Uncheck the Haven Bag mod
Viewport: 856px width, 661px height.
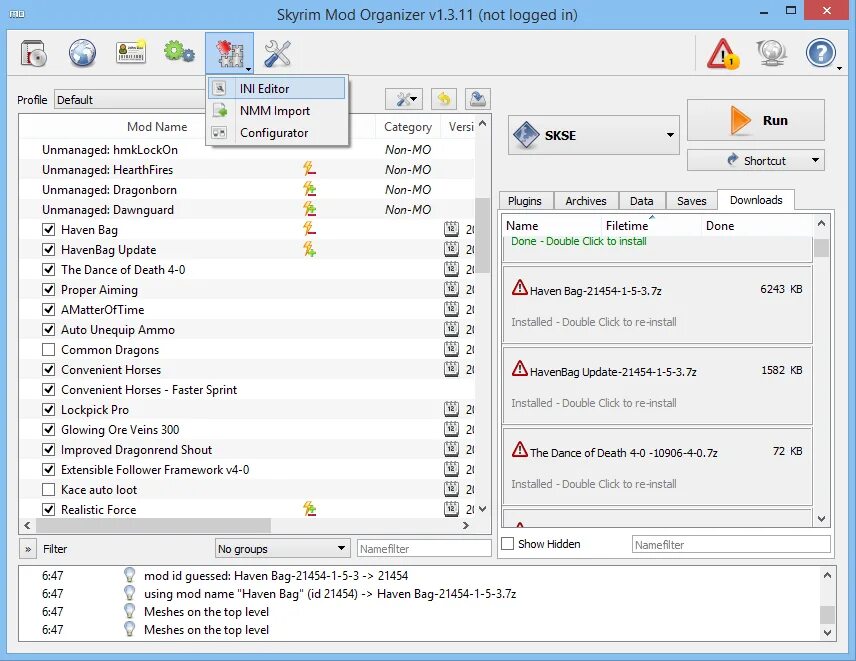click(49, 229)
